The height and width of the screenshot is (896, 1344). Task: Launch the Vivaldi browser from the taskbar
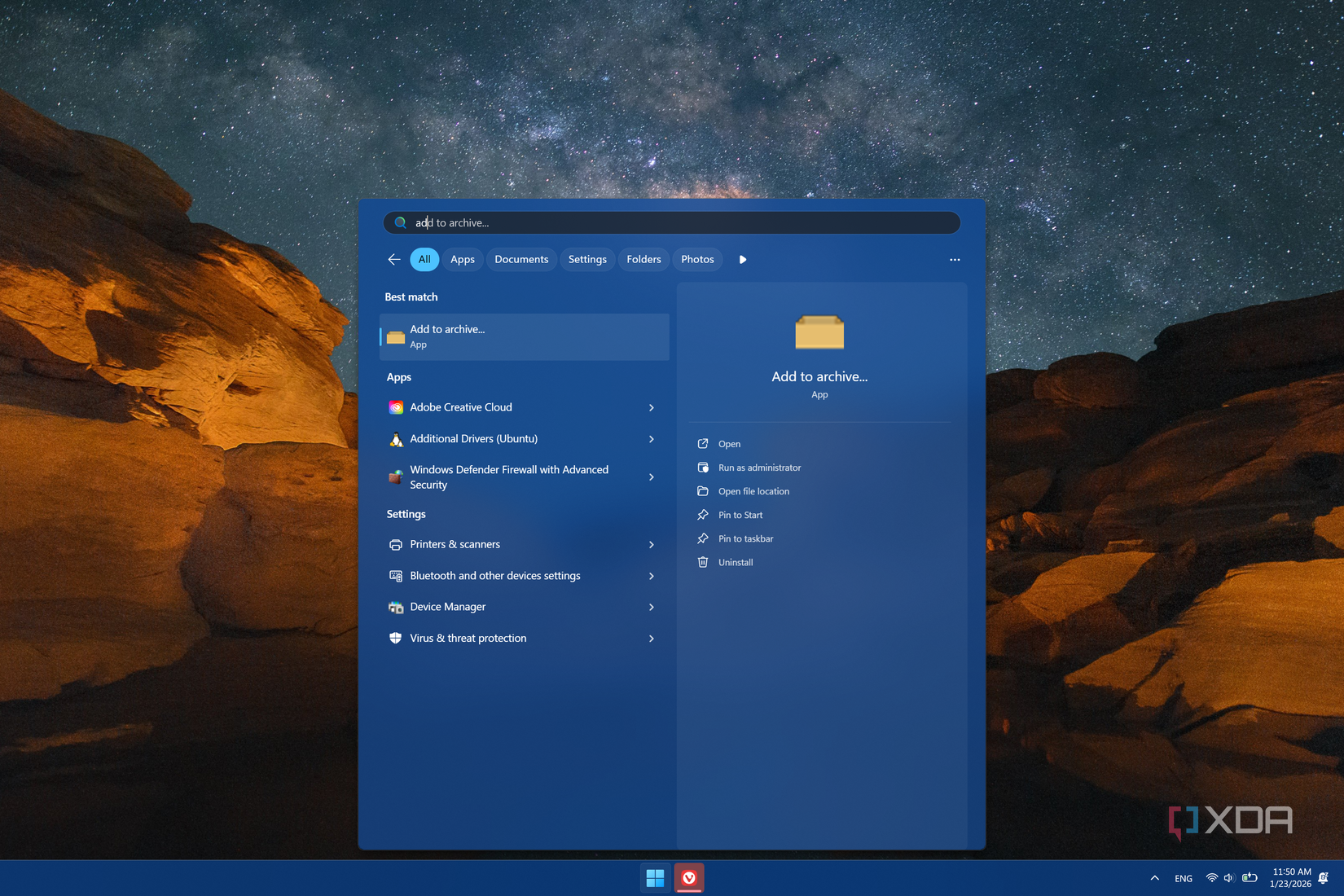point(689,878)
